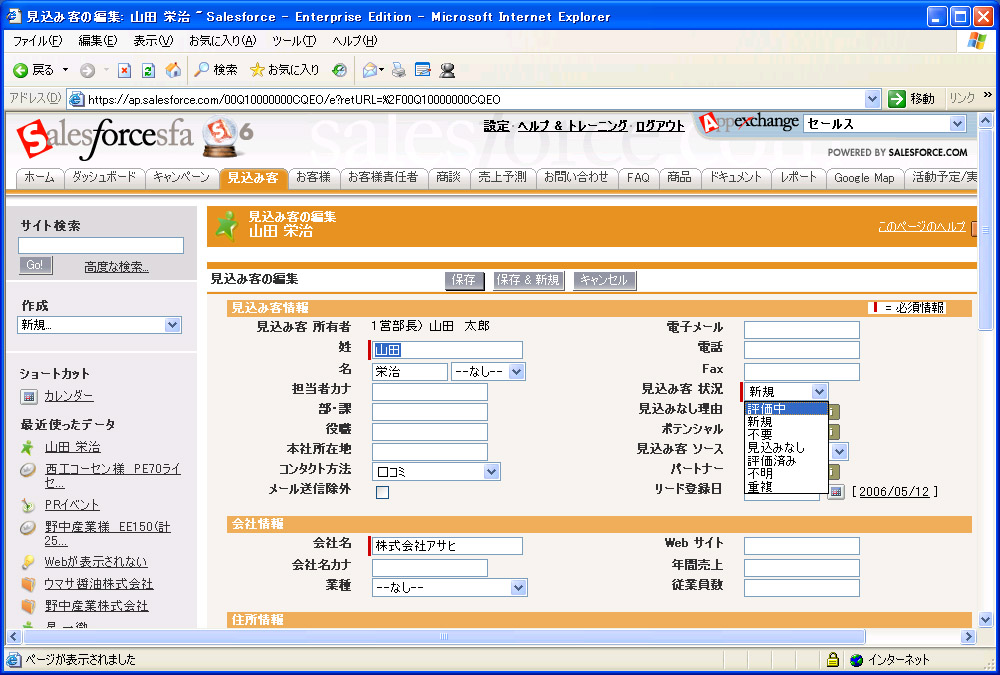The height and width of the screenshot is (675, 1000).
Task: Switch to the レポート tab
Action: 798,177
